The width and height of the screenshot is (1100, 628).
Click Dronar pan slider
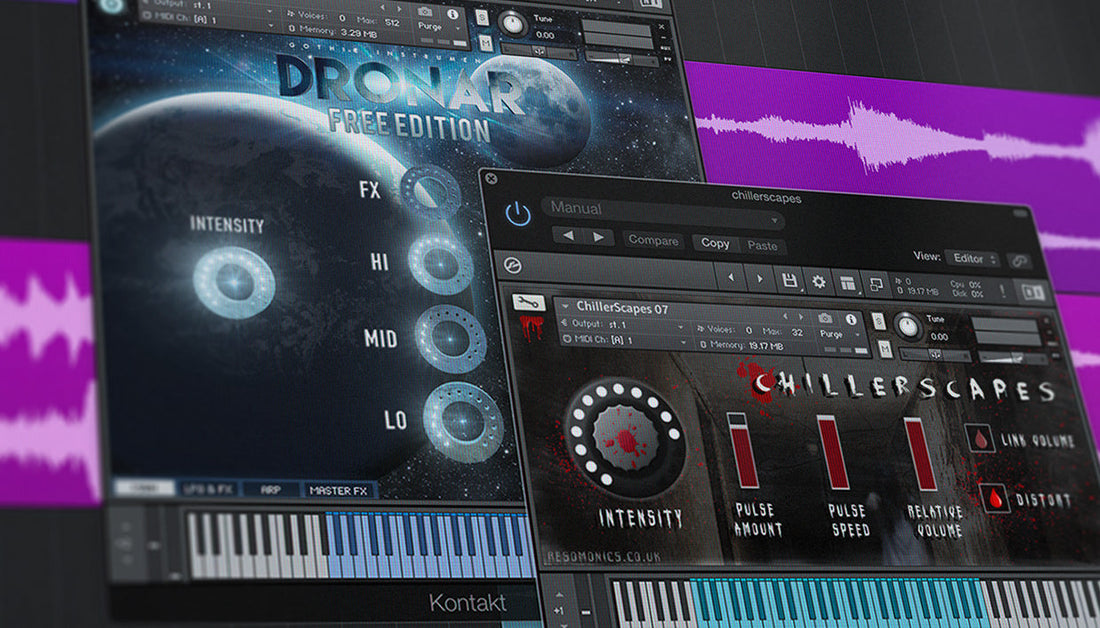click(x=539, y=51)
